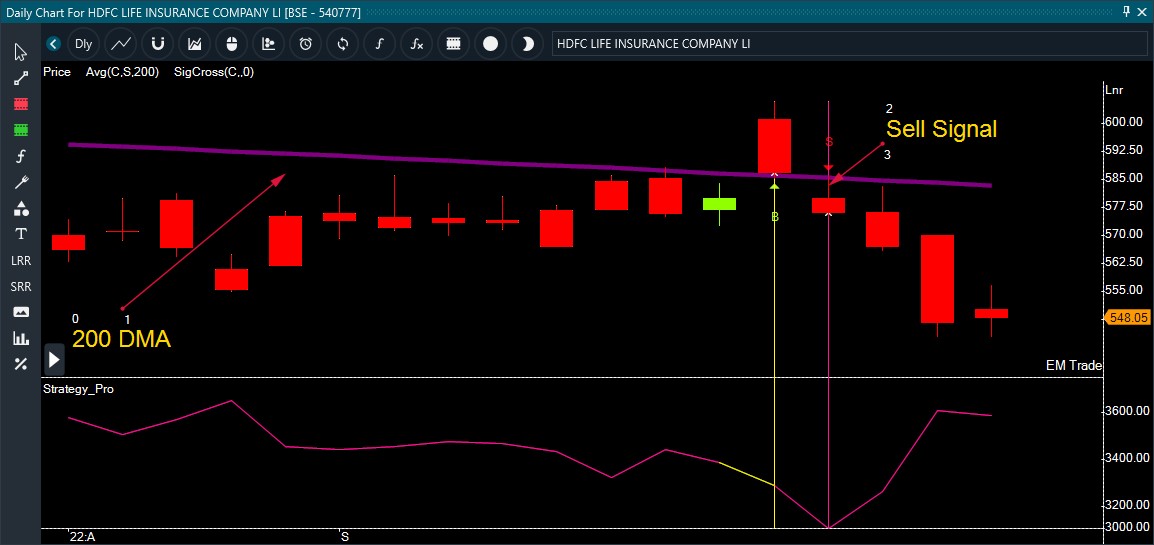Click the 22:A date axis label
Viewport: 1154px width, 545px height.
coord(82,537)
